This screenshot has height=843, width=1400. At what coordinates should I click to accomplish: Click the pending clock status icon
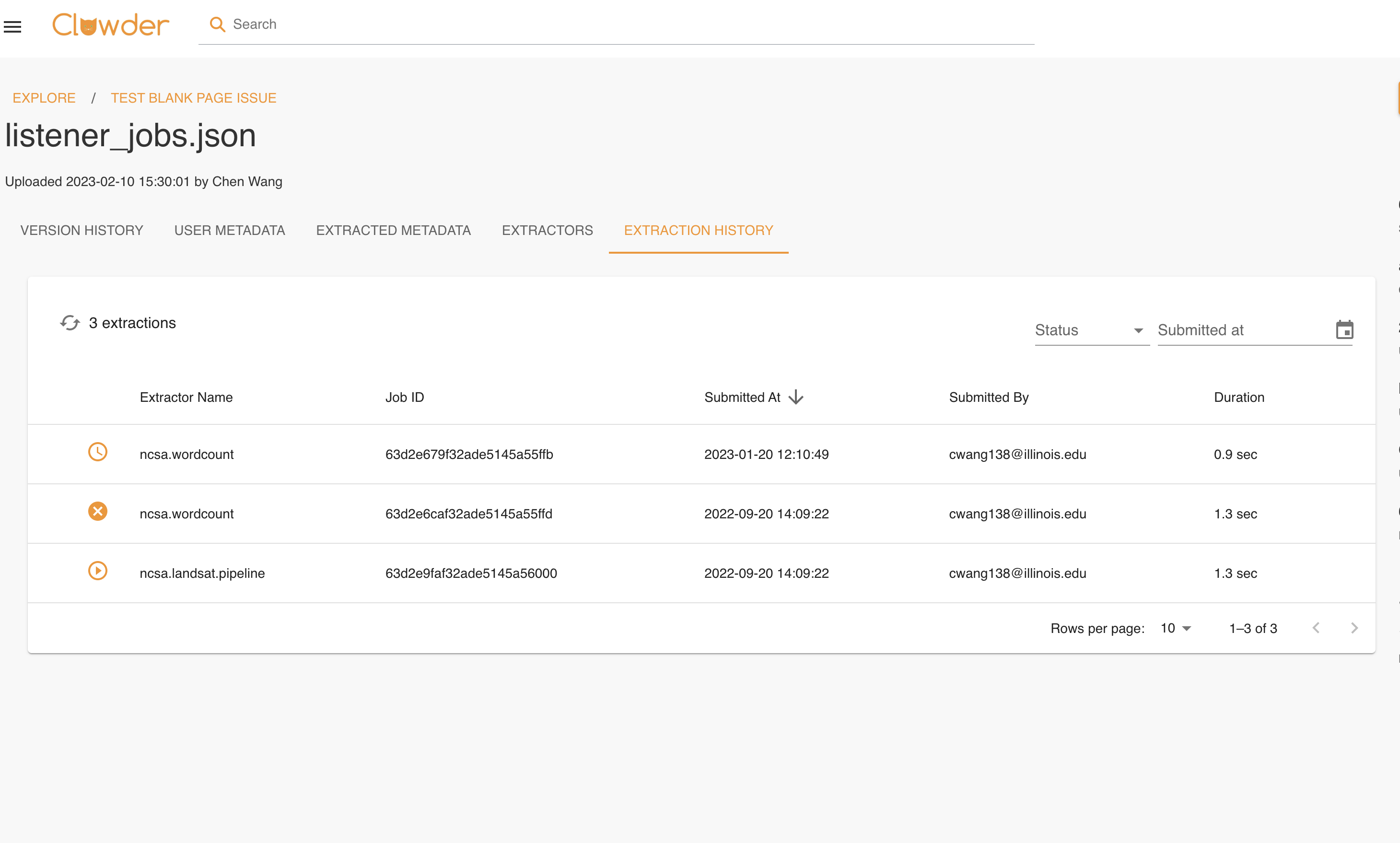98,452
